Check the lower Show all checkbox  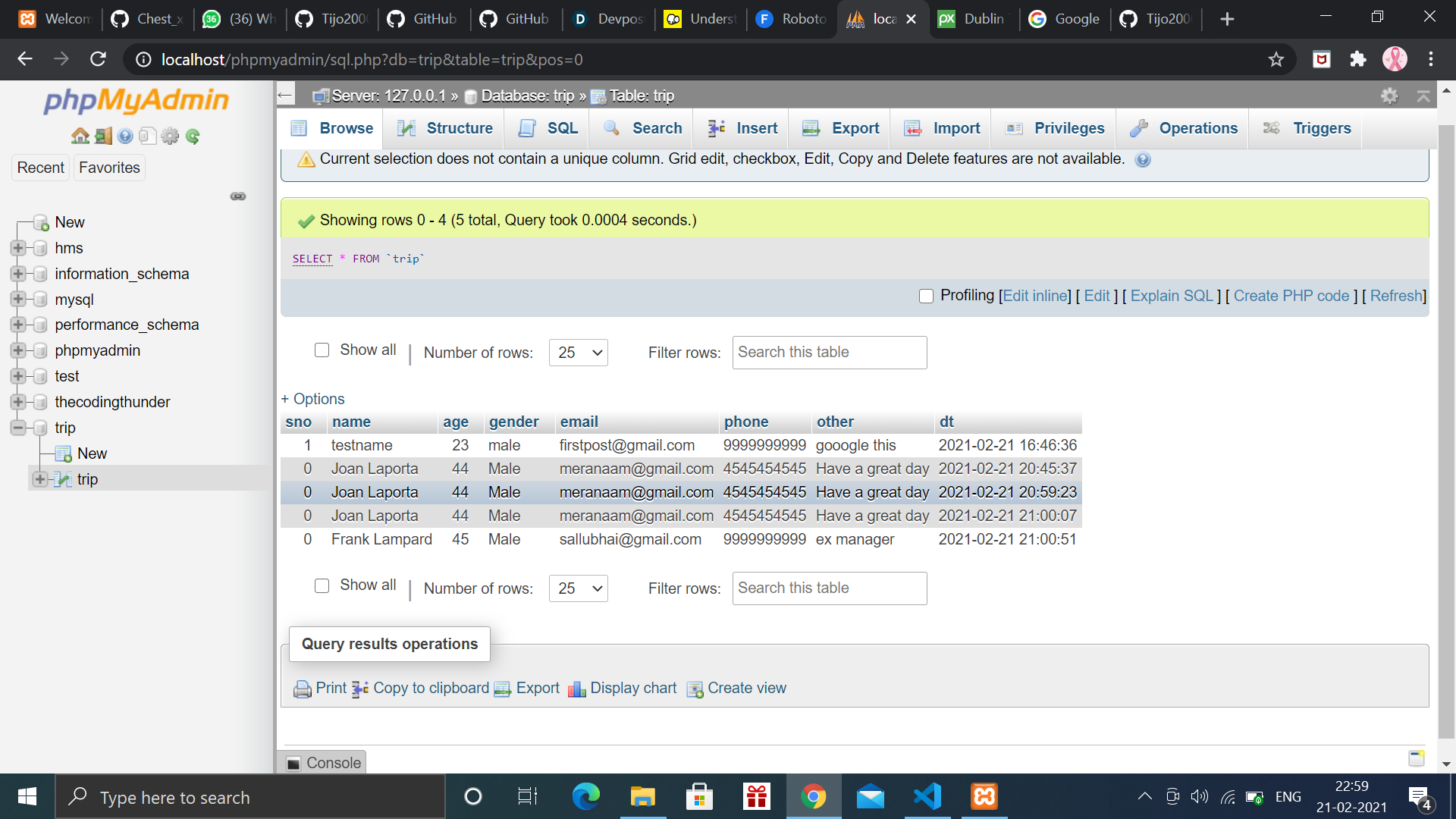tap(322, 585)
